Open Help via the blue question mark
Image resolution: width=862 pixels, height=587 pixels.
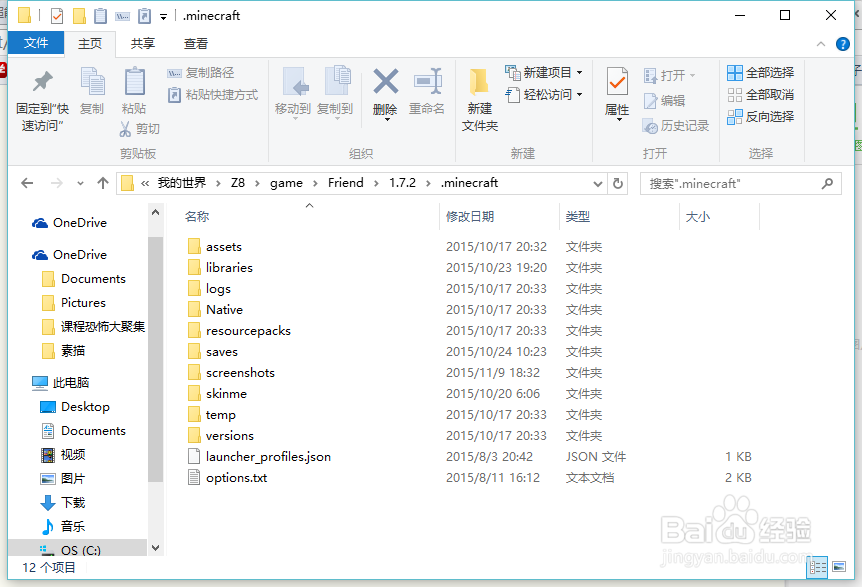click(843, 44)
